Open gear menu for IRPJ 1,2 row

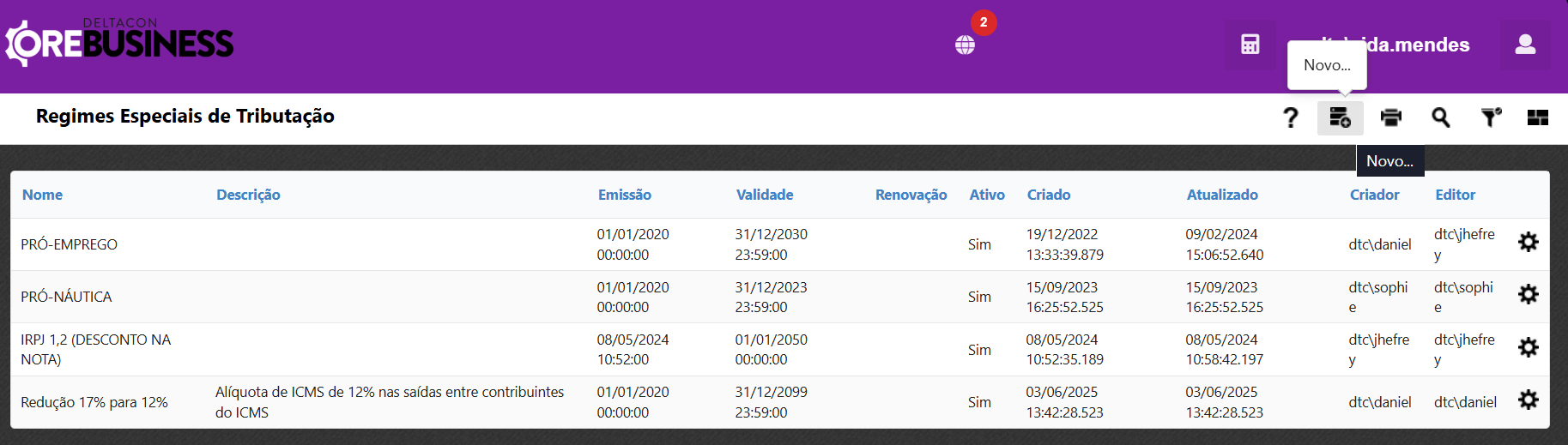(x=1528, y=348)
